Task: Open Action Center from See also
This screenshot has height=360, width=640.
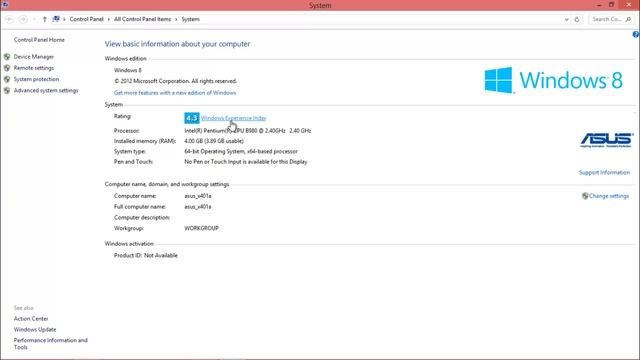Action: pos(31,318)
